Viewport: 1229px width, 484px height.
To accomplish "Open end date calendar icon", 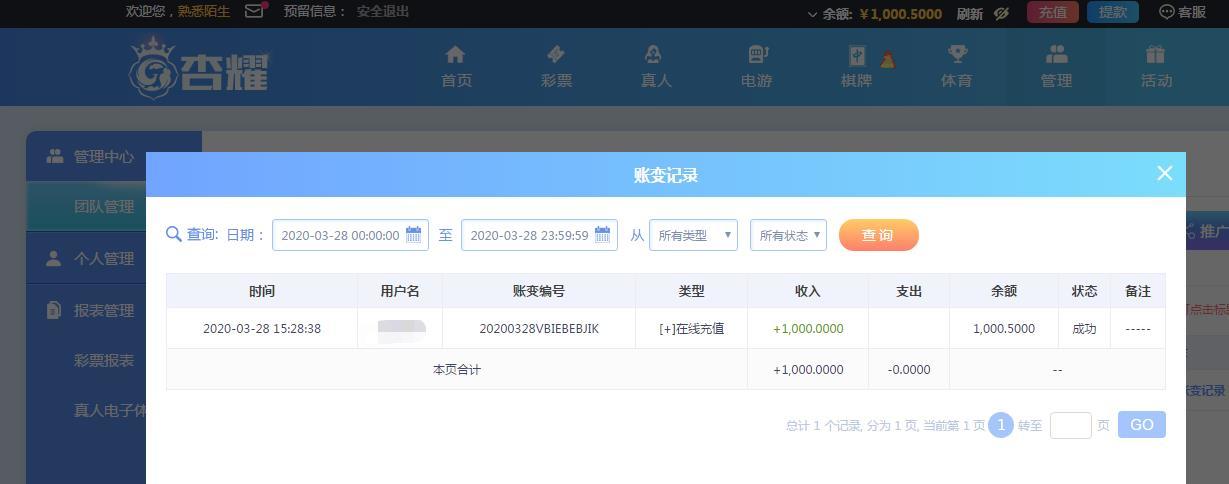I will 602,235.
